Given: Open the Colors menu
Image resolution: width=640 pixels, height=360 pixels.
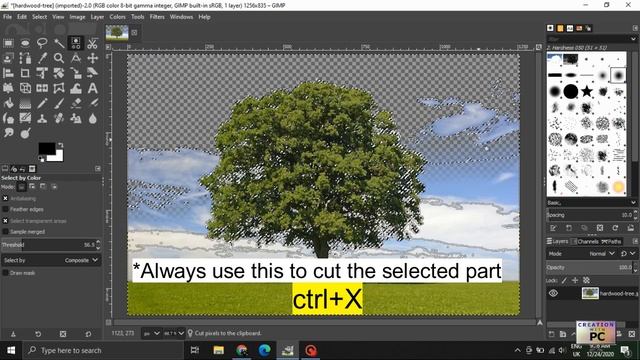Looking at the screenshot, I should 118,17.
